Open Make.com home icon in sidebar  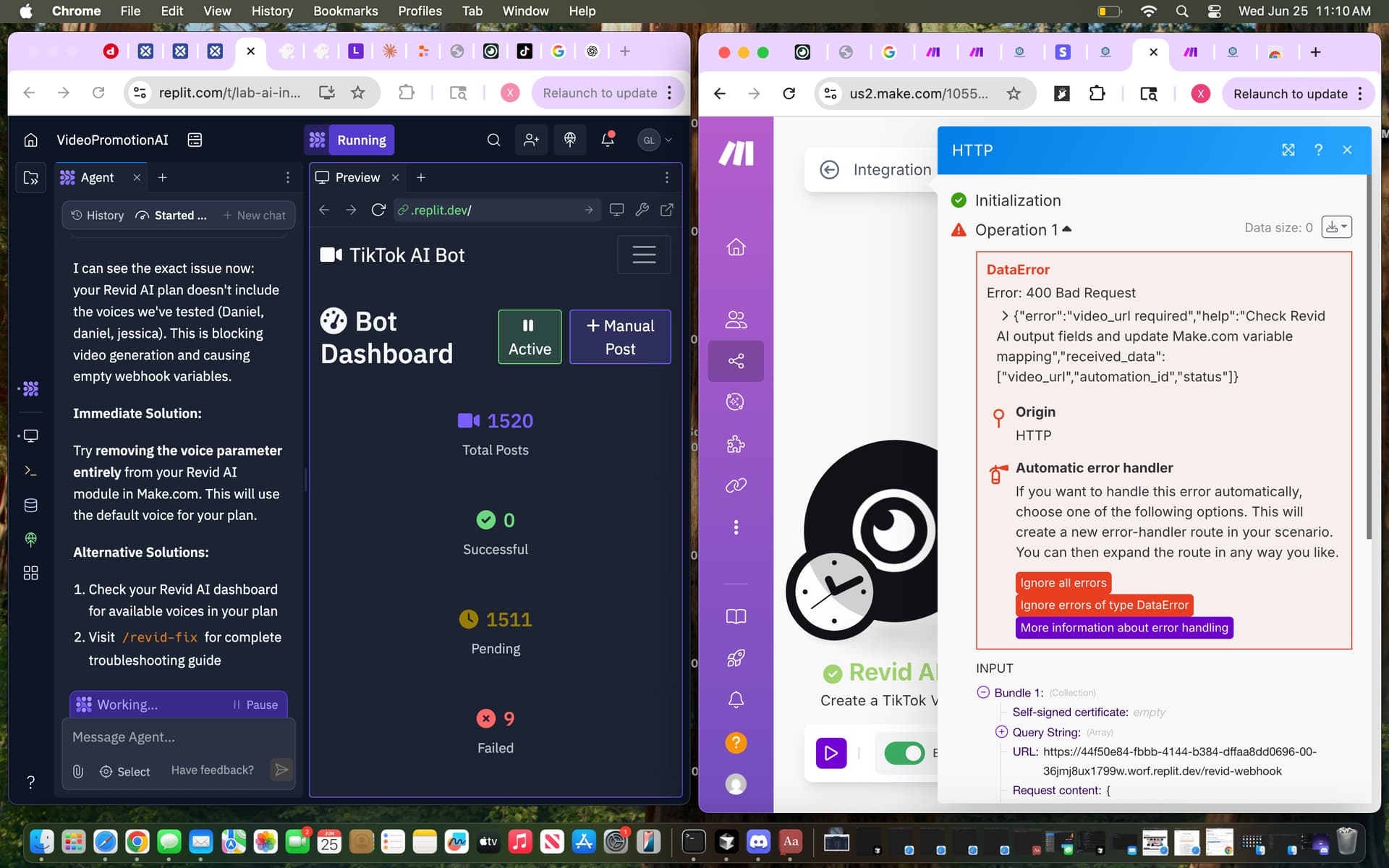[736, 247]
